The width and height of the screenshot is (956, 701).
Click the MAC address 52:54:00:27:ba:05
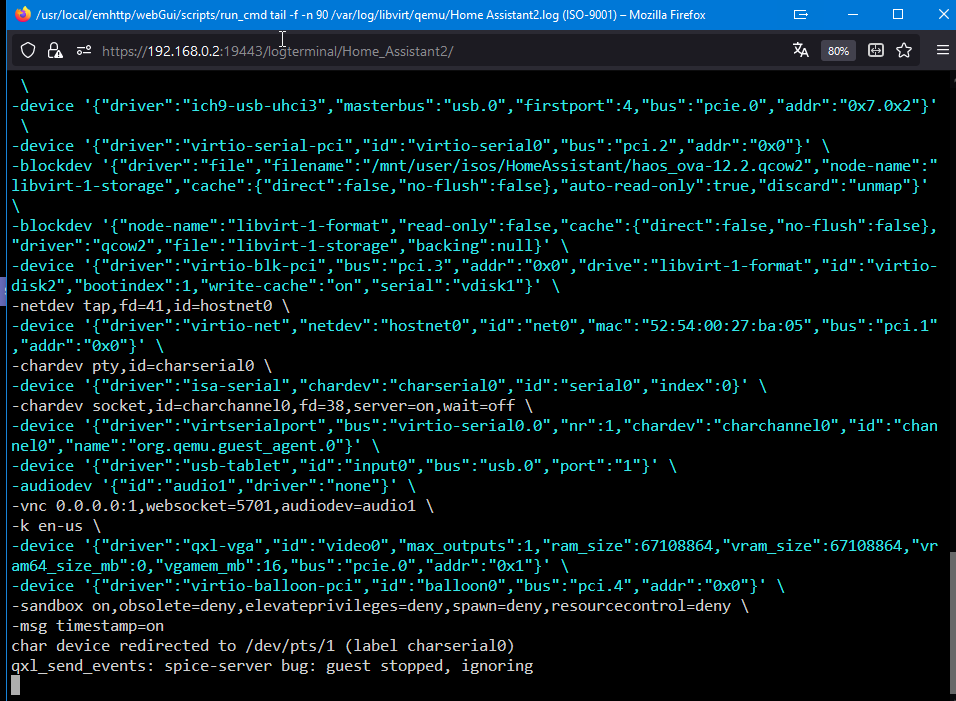point(726,326)
